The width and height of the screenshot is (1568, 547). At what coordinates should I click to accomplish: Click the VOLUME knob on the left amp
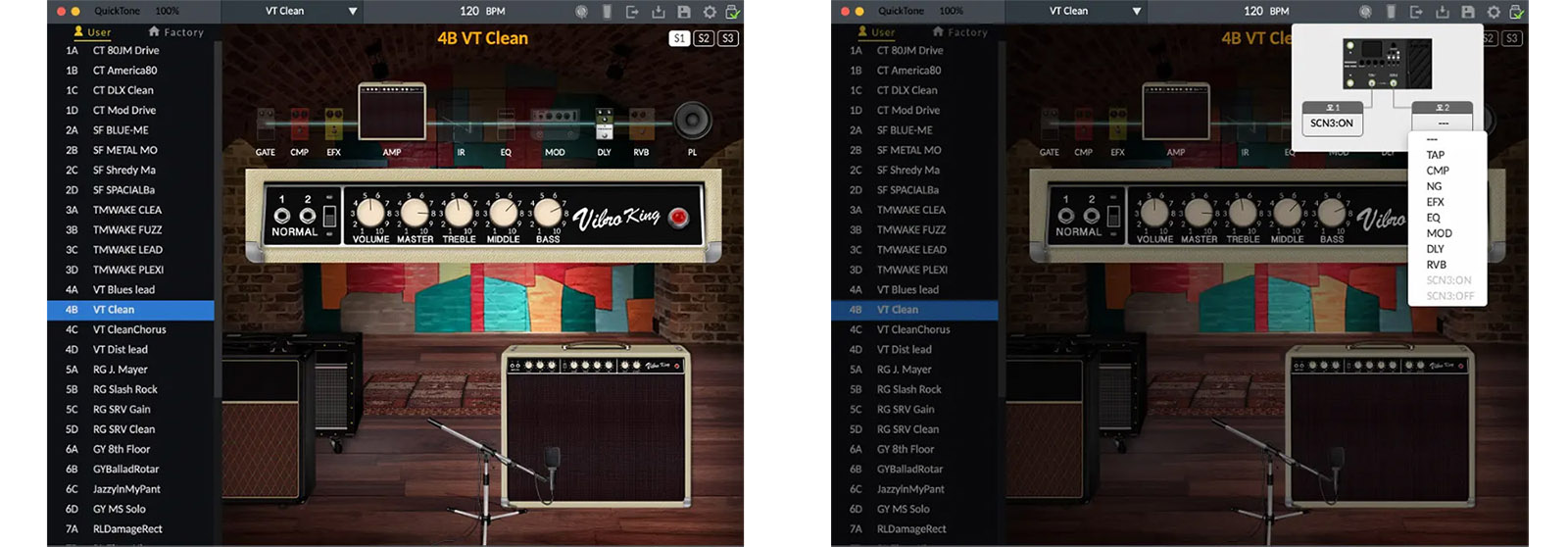[370, 213]
